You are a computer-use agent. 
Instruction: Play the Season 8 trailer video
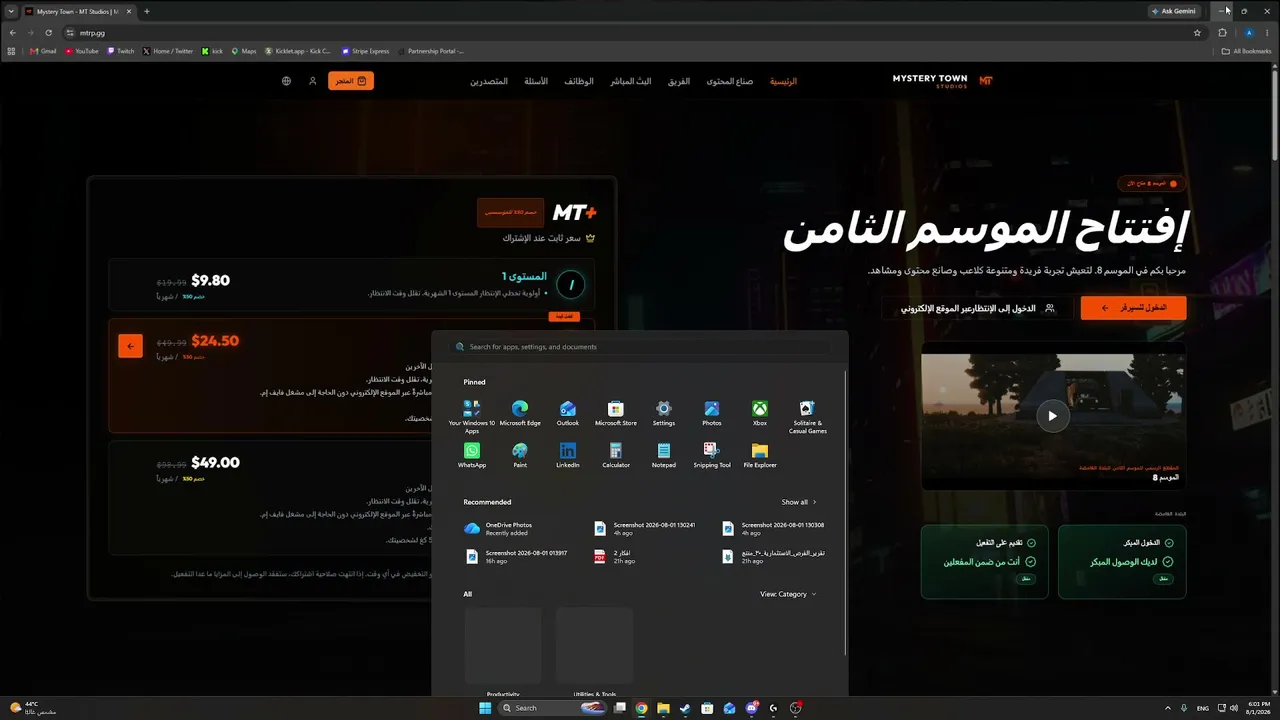[1052, 416]
